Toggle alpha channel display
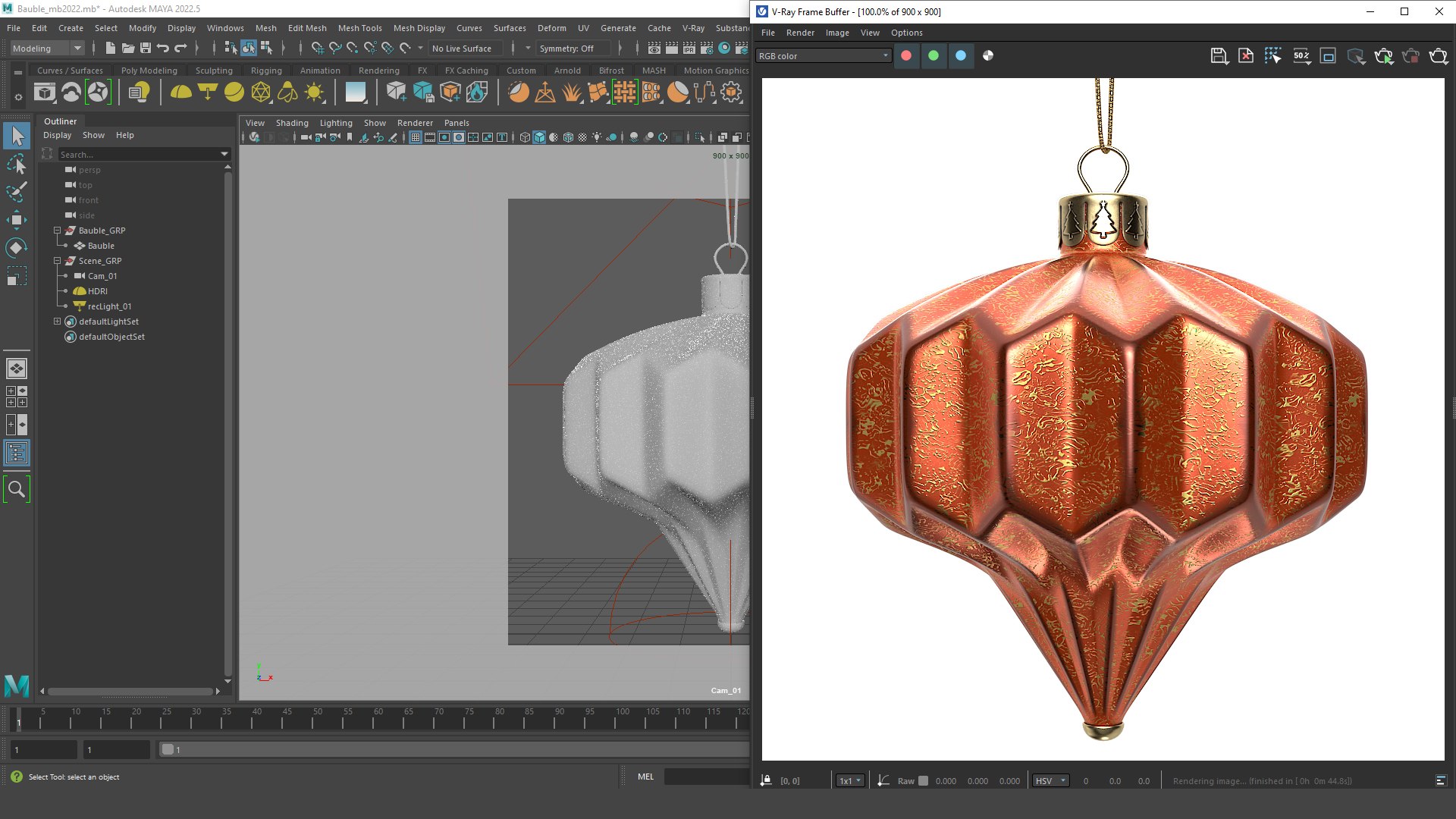The height and width of the screenshot is (819, 1456). (x=988, y=55)
